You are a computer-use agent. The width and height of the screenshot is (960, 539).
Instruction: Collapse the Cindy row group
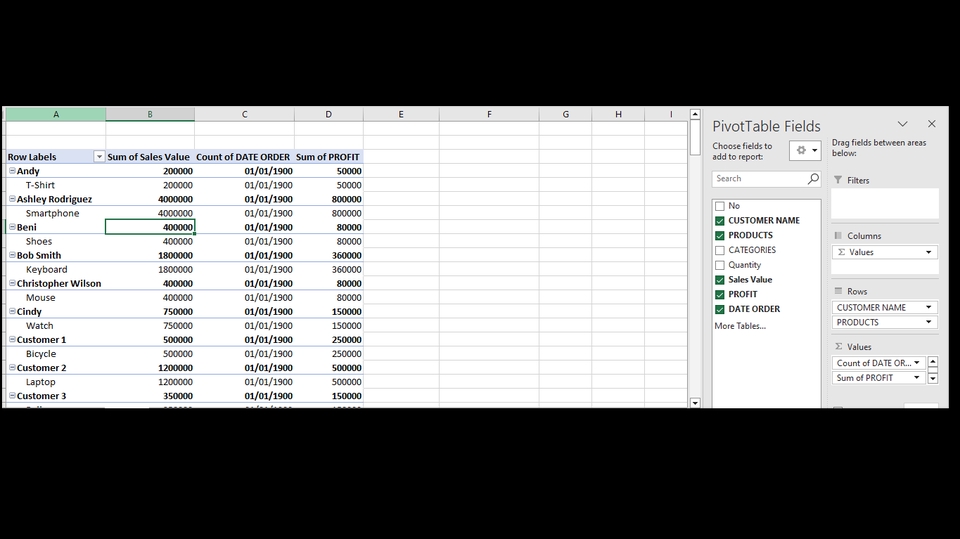point(12,311)
